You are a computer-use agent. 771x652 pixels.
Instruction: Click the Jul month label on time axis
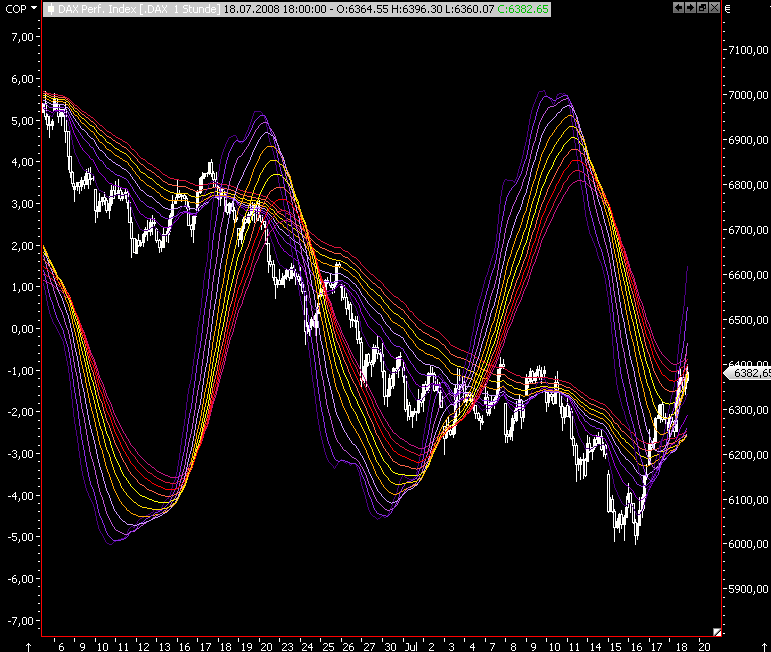coord(410,646)
